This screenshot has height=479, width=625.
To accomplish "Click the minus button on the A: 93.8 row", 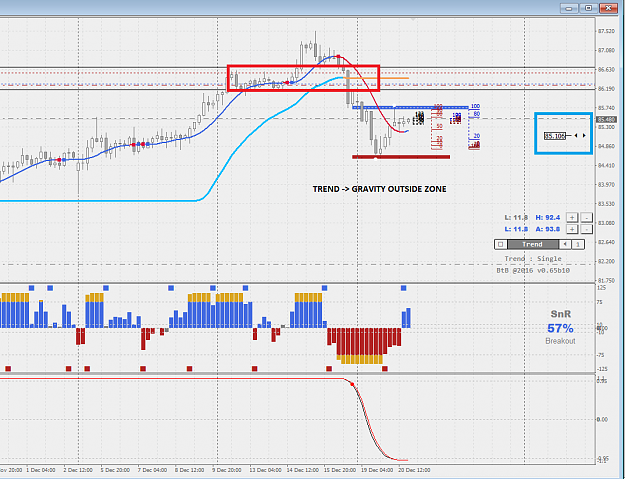I will [x=586, y=229].
